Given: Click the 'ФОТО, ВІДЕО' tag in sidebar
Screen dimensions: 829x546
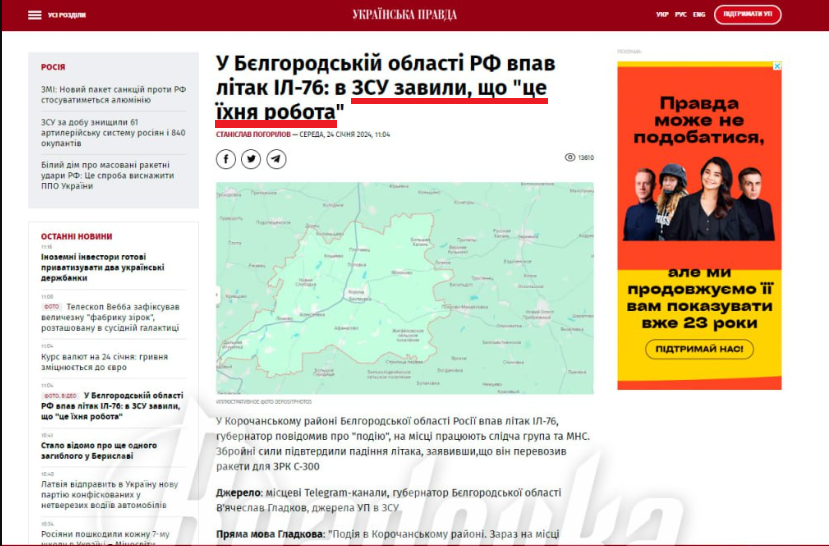Looking at the screenshot, I should [x=61, y=396].
